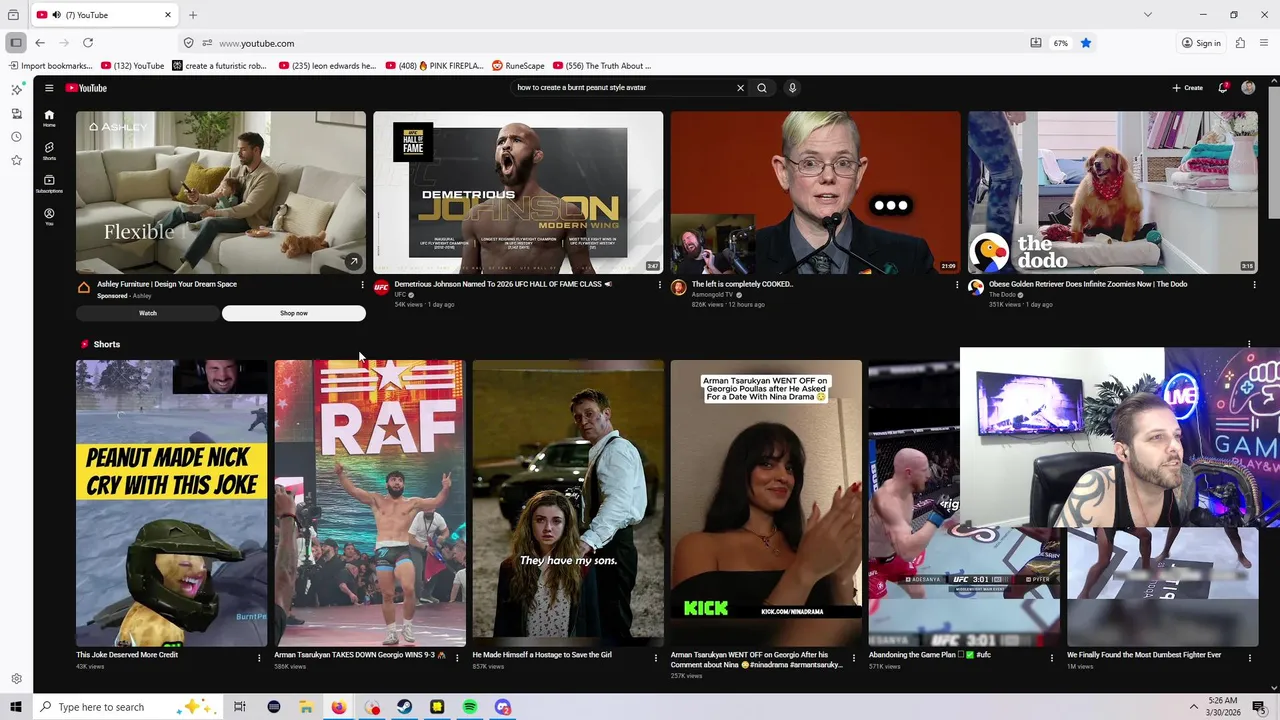This screenshot has width=1280, height=720.
Task: Click the Watch button on Ashley ad
Action: click(x=148, y=313)
